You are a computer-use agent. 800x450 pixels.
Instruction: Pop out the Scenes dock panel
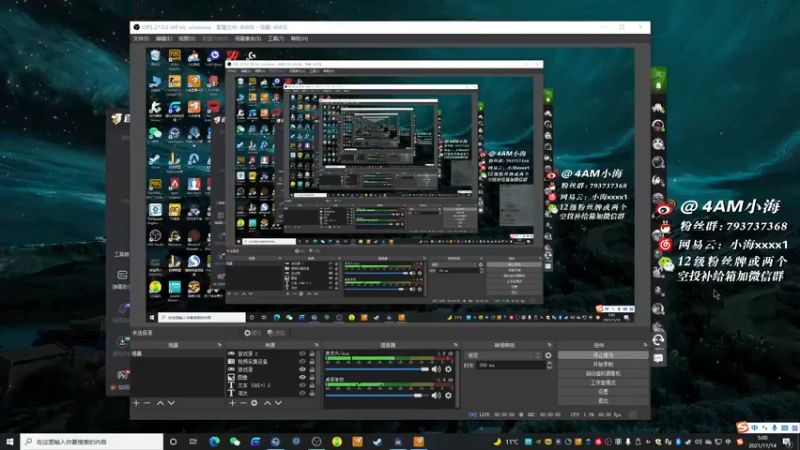pyautogui.click(x=220, y=345)
